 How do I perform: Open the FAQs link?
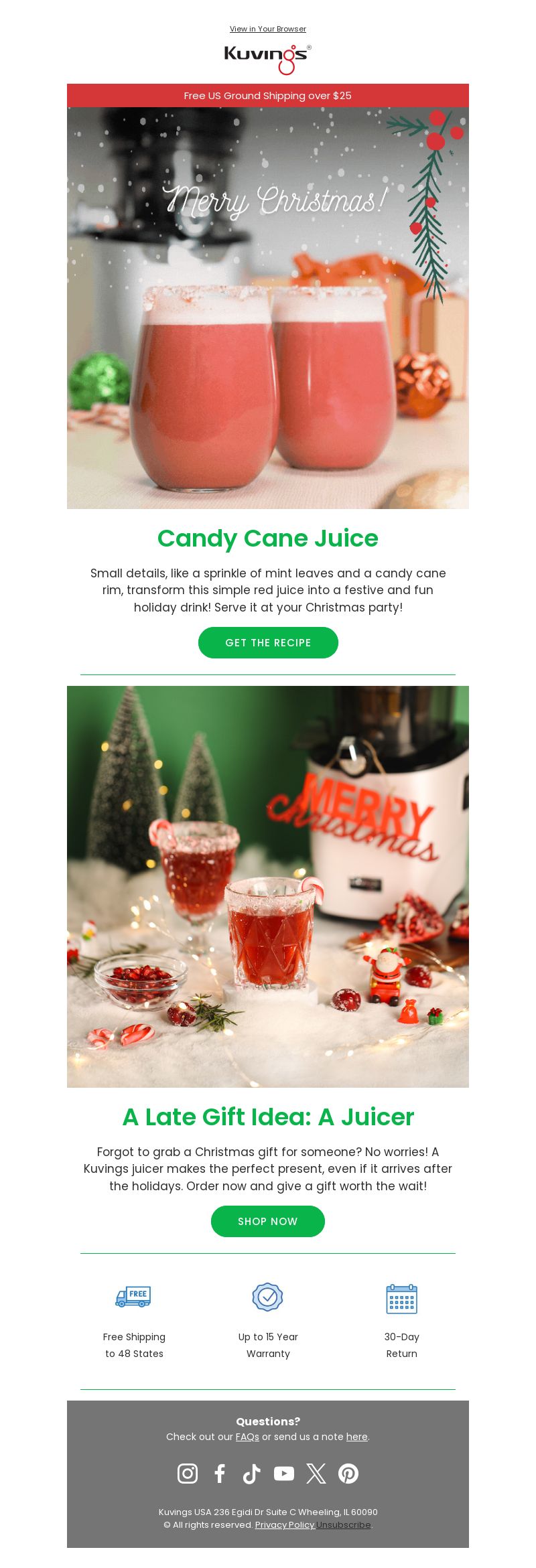tap(247, 1437)
